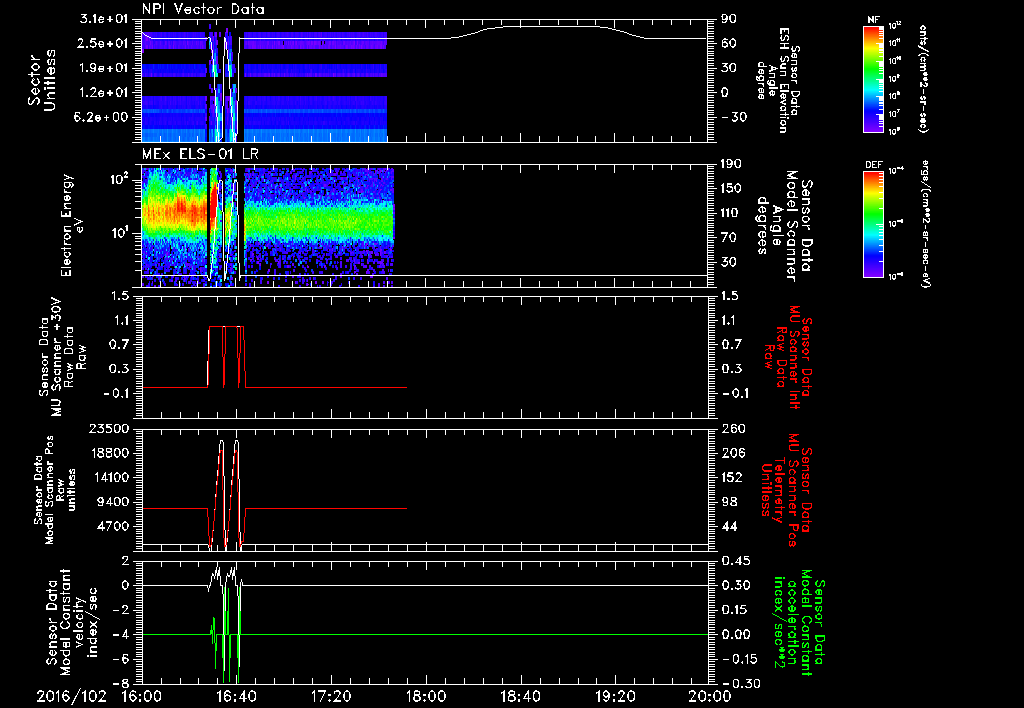Click the 6.2e+00 sector tick value
The height and width of the screenshot is (708, 1024).
[x=103, y=117]
